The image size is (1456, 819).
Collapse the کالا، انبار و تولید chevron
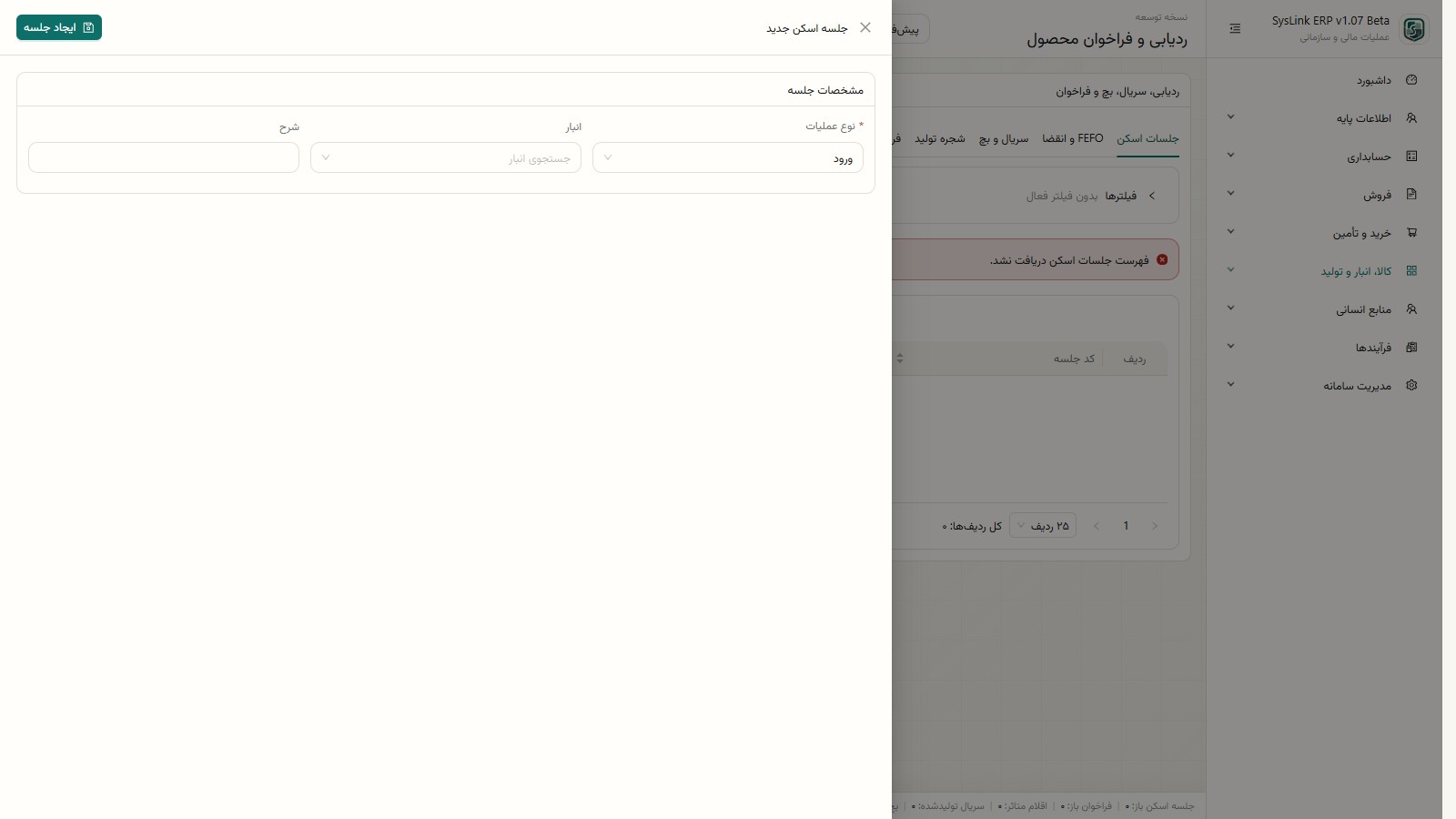coord(1230,269)
